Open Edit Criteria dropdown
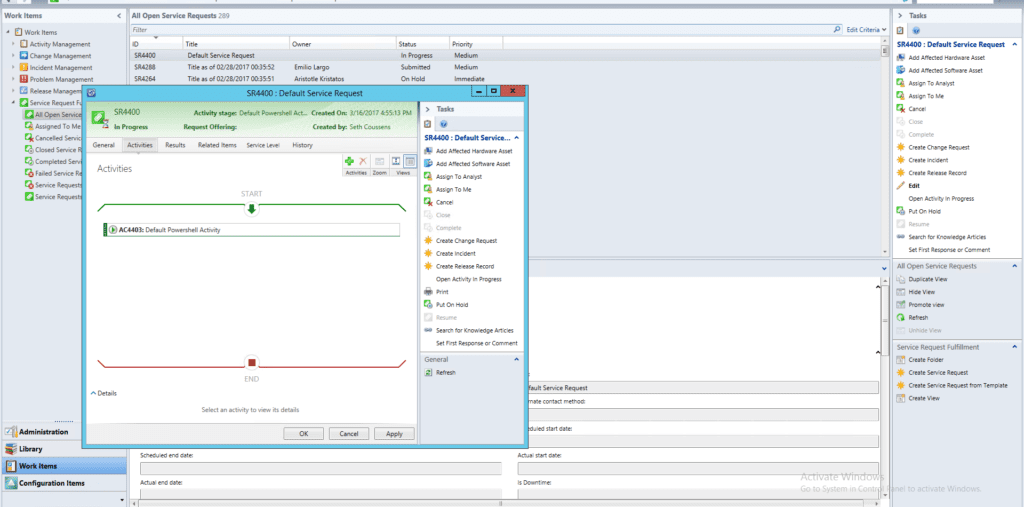The width and height of the screenshot is (1024, 507). [867, 30]
